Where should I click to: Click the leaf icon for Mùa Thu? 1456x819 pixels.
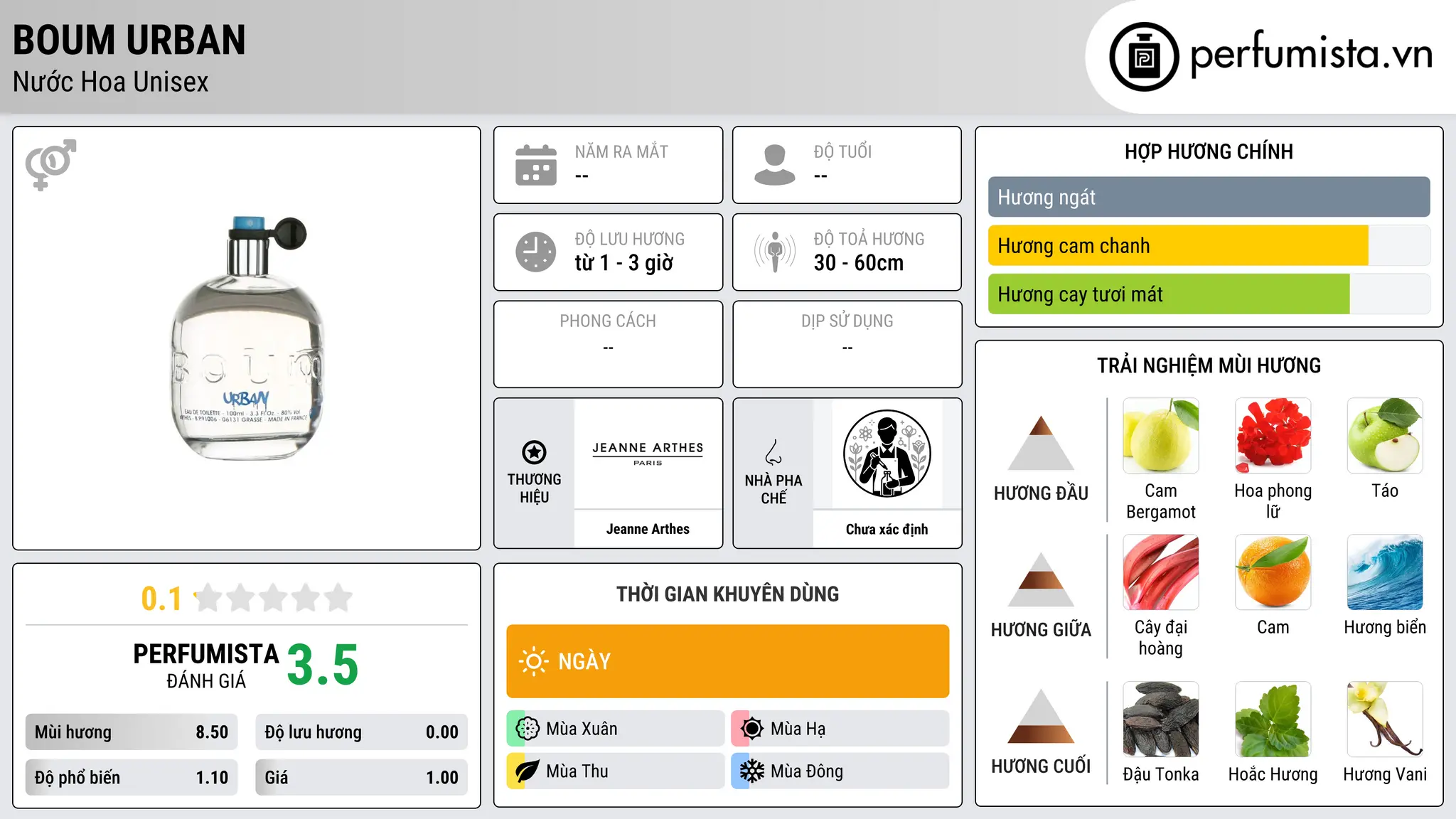528,771
